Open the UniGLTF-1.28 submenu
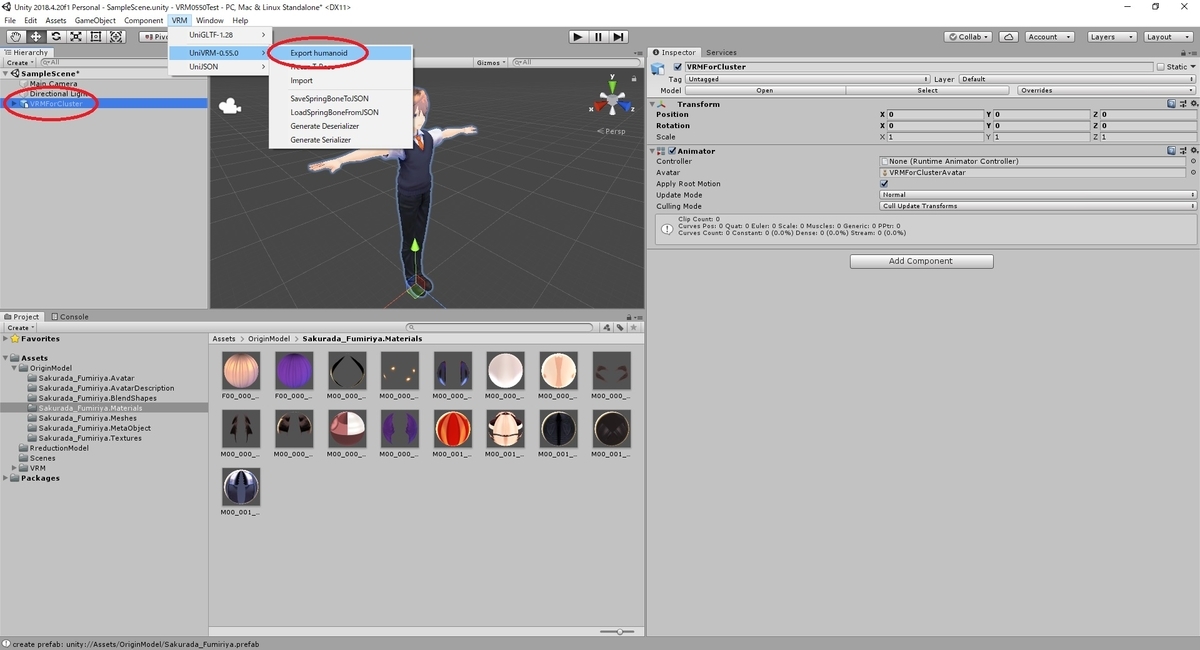This screenshot has width=1200, height=650. tap(219, 35)
